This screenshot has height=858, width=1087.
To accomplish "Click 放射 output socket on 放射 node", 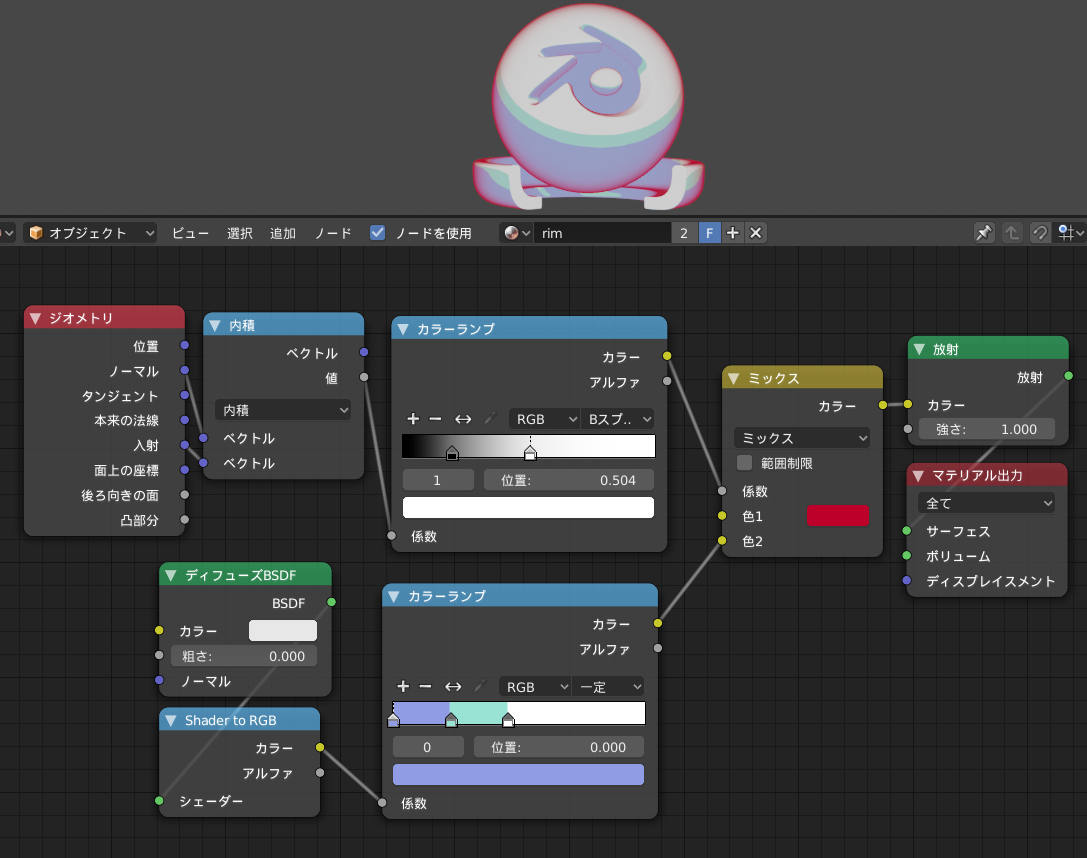I will (1068, 376).
